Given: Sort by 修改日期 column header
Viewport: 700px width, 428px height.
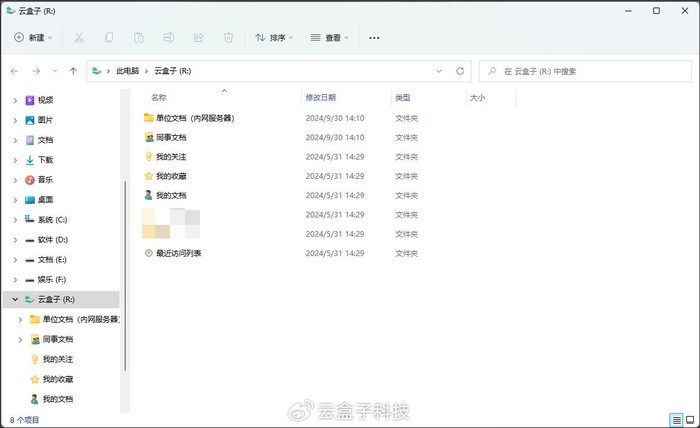Looking at the screenshot, I should pyautogui.click(x=321, y=97).
